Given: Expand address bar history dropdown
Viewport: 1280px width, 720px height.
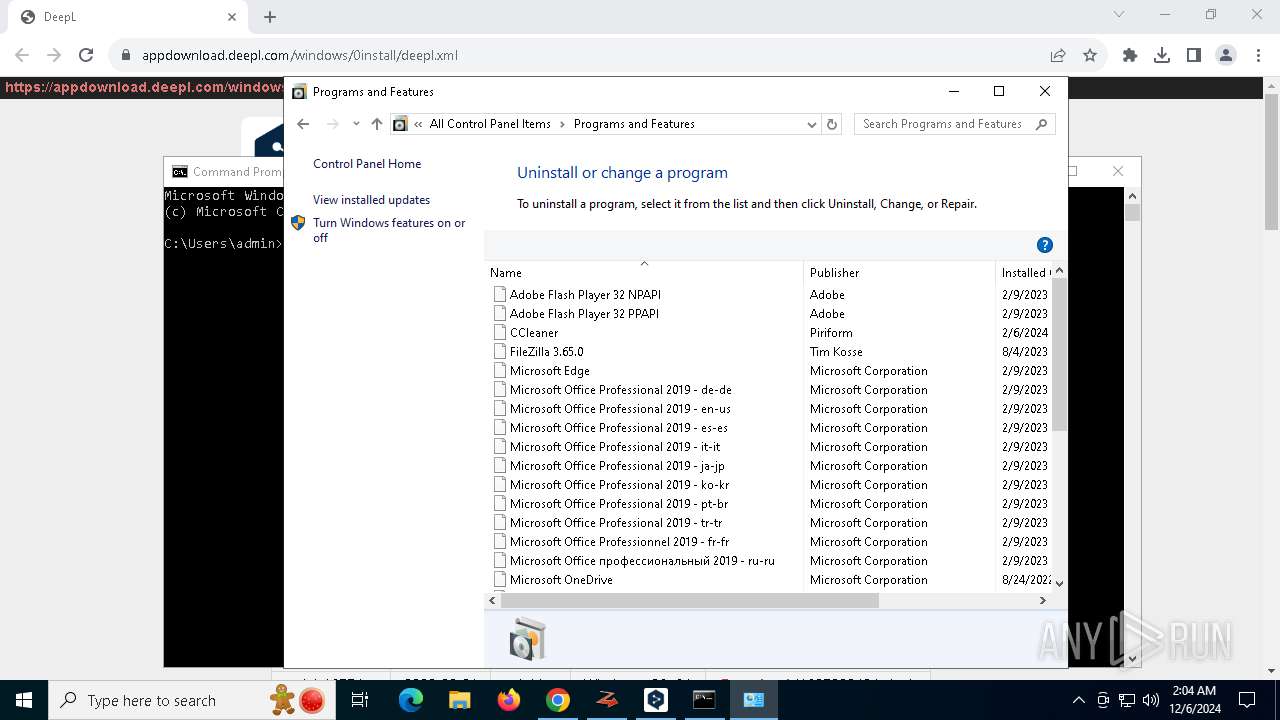Looking at the screenshot, I should [x=812, y=124].
